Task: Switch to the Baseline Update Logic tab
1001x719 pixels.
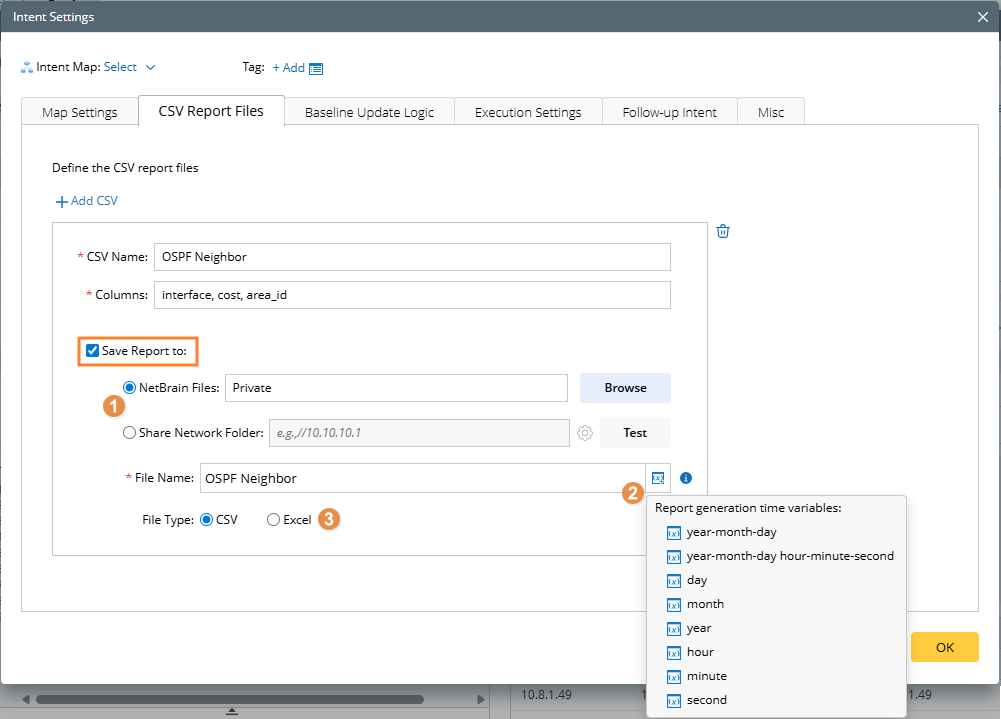Action: pyautogui.click(x=369, y=112)
